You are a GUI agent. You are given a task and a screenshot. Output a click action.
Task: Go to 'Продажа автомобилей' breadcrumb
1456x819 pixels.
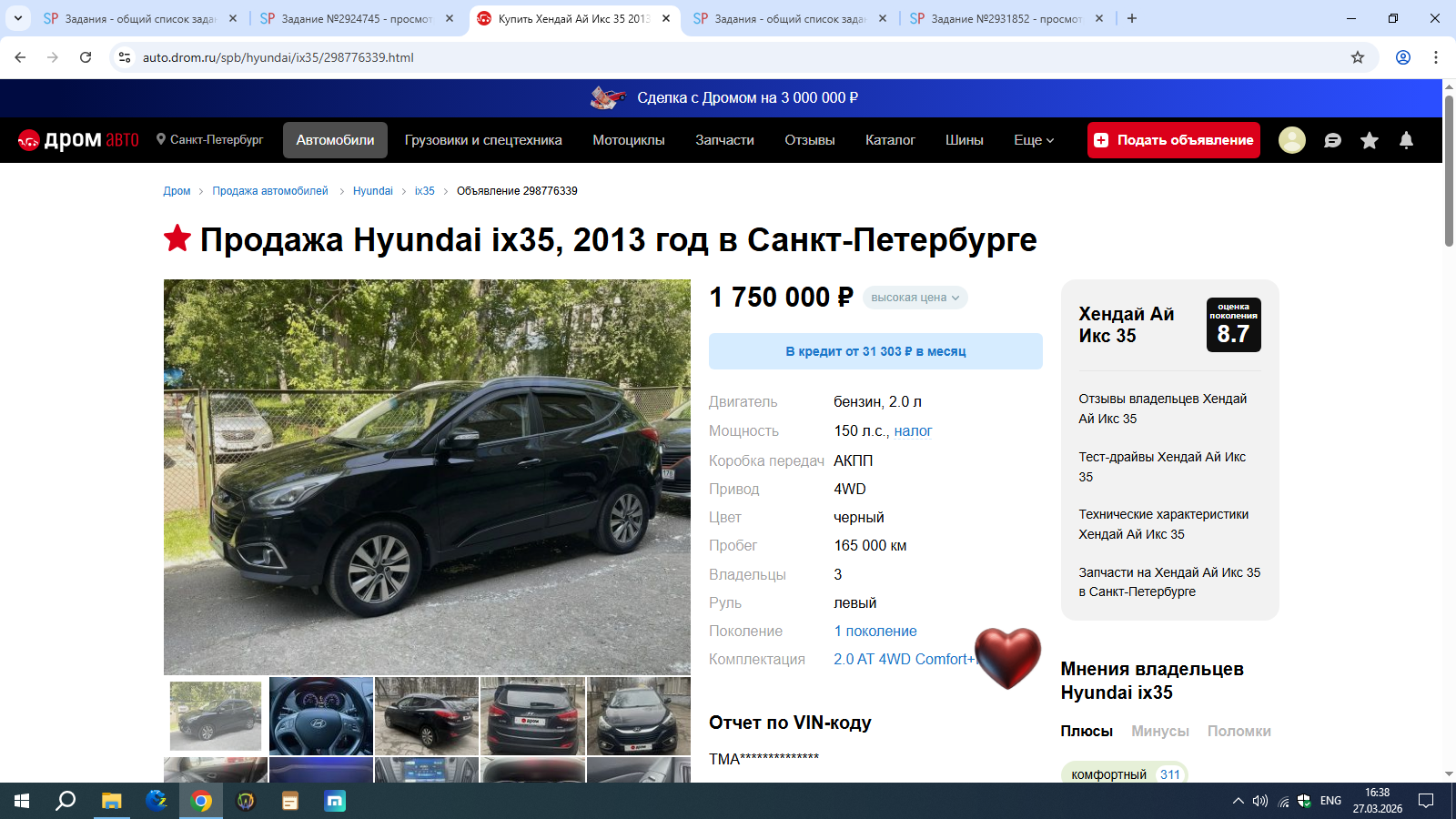click(270, 191)
